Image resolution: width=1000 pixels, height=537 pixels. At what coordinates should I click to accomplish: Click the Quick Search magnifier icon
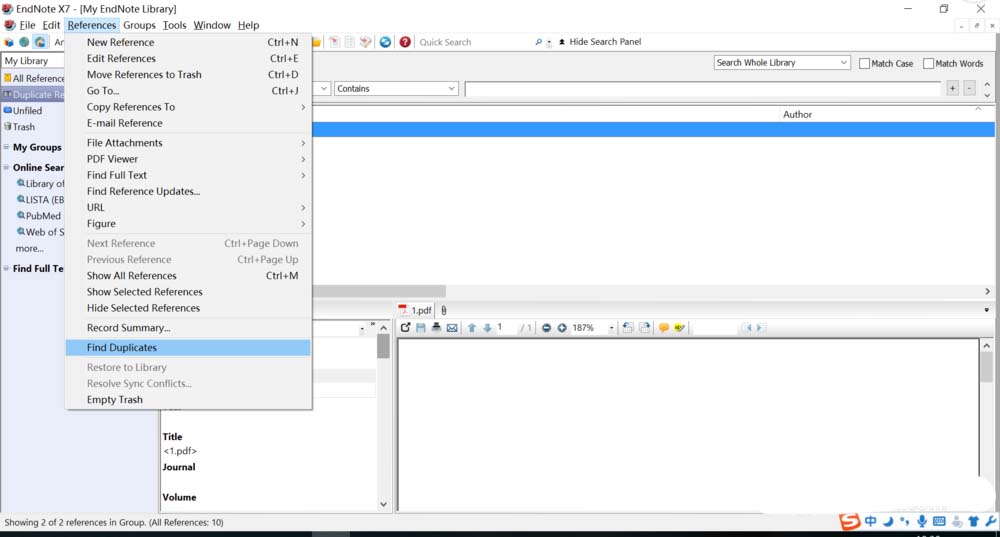click(x=538, y=42)
